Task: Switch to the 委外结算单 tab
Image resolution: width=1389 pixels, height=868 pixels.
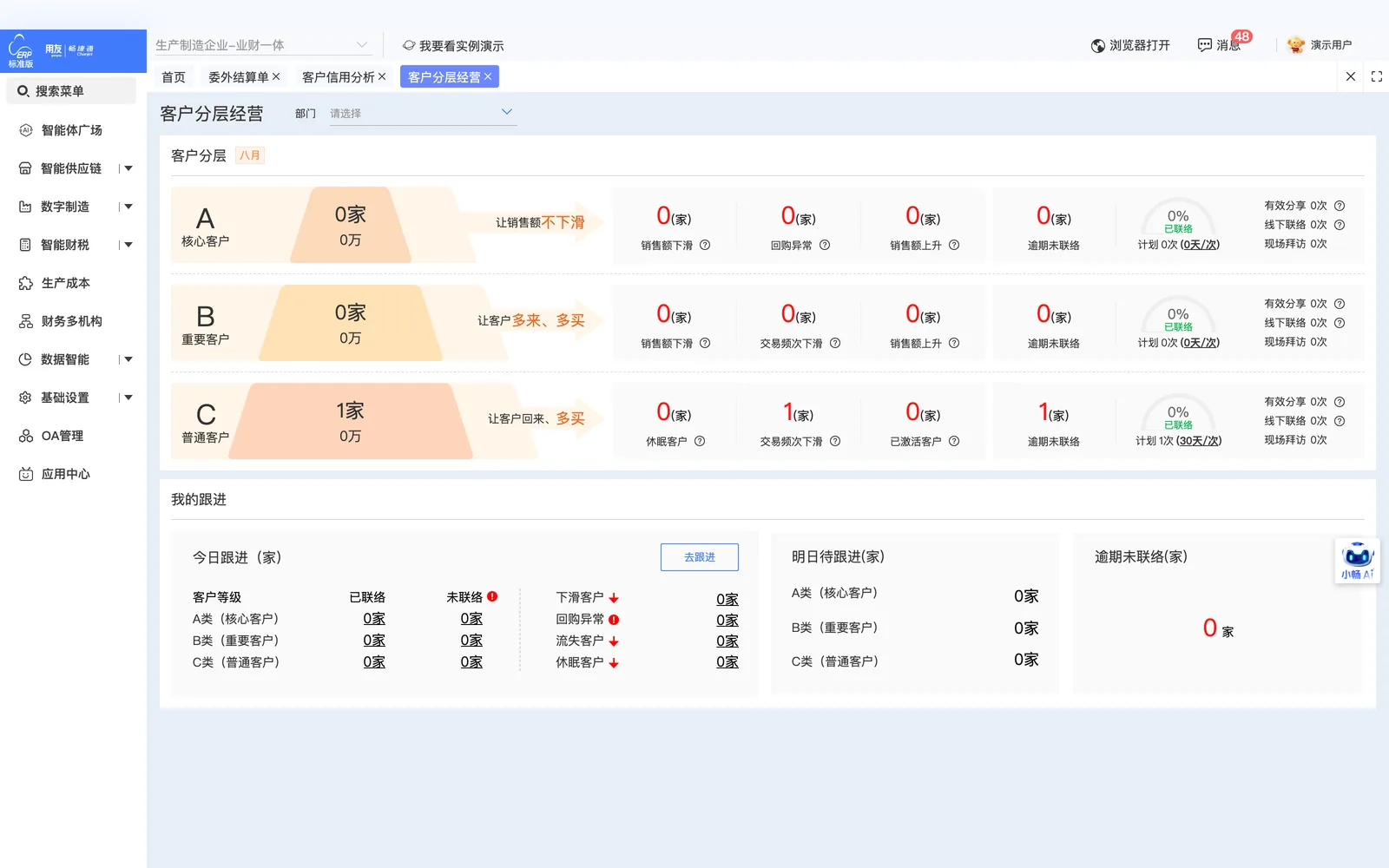Action: [238, 77]
